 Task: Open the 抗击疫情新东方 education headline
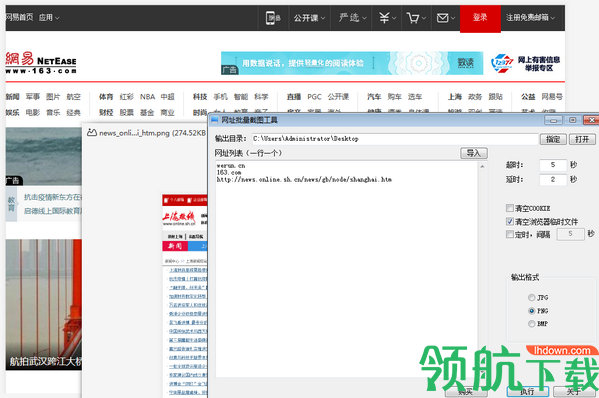(53, 197)
